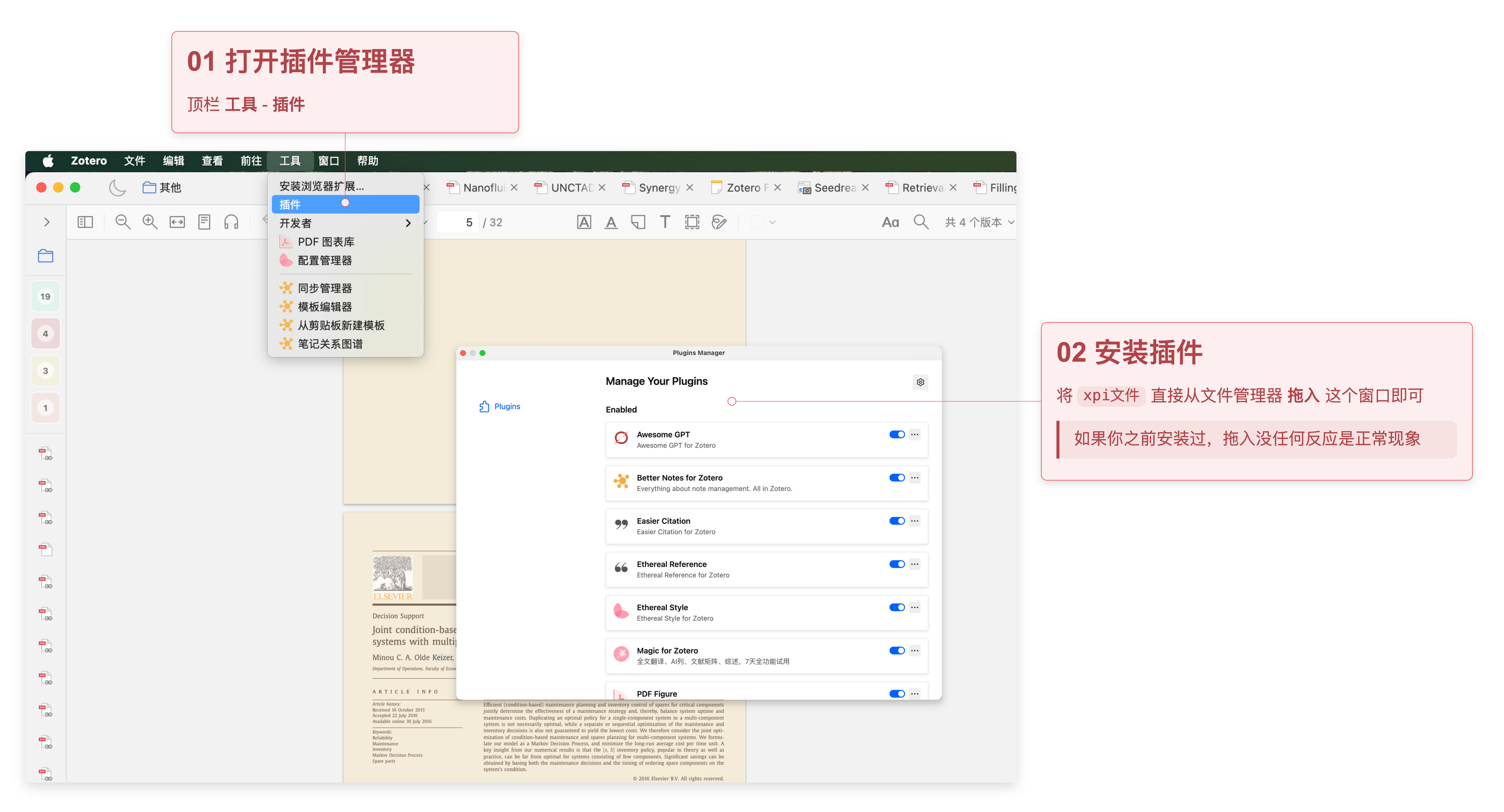The height and width of the screenshot is (812, 1504).
Task: Choose PDF 图表库 menu entry
Action: click(x=345, y=241)
